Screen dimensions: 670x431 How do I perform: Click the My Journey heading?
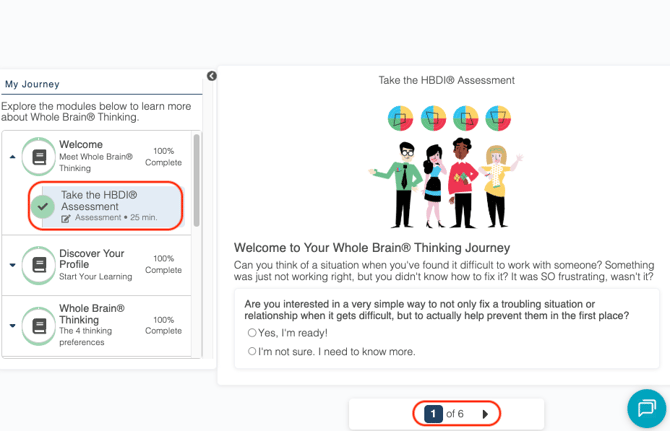32,84
